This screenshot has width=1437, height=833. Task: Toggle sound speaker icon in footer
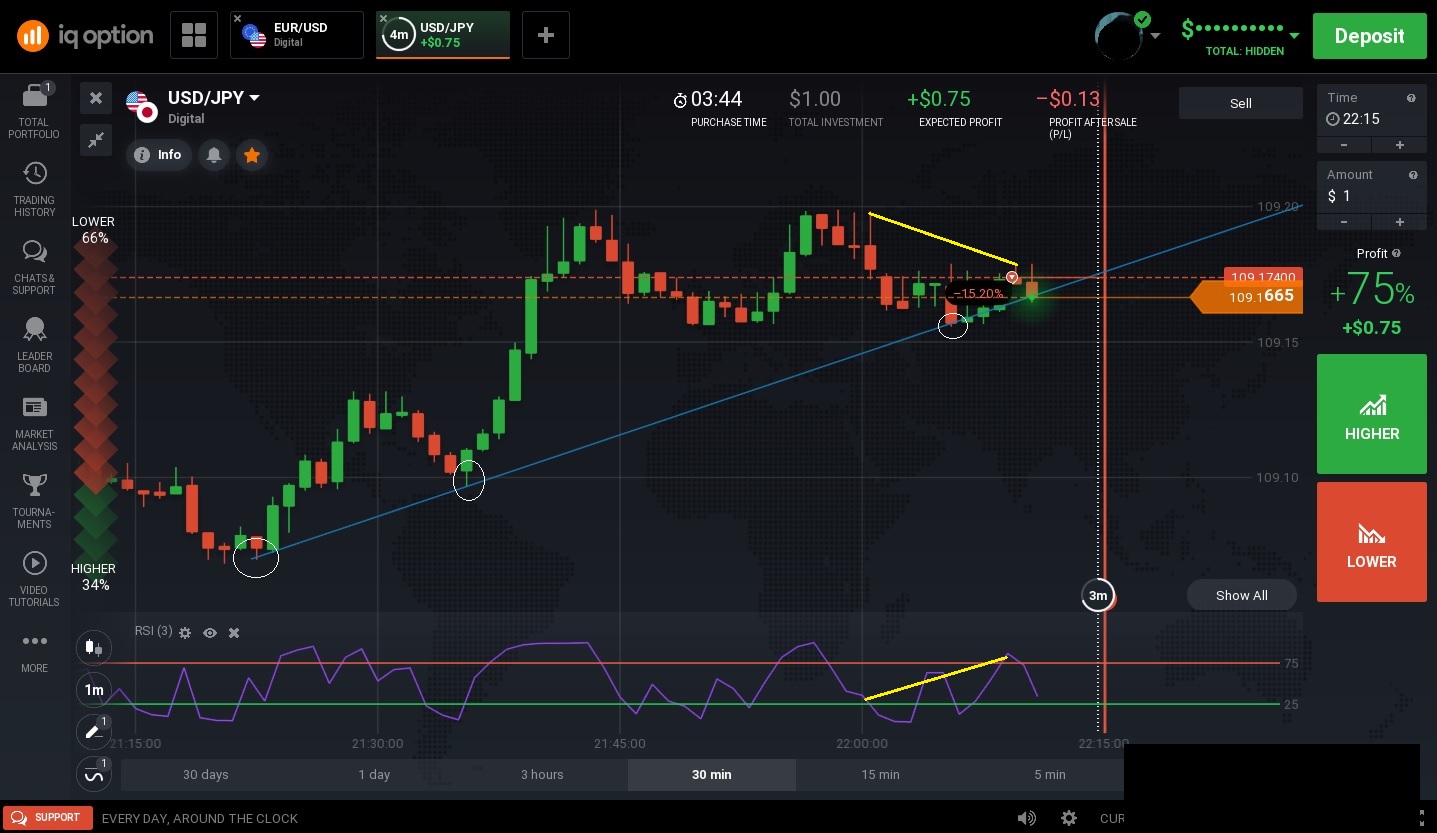pos(1027,818)
